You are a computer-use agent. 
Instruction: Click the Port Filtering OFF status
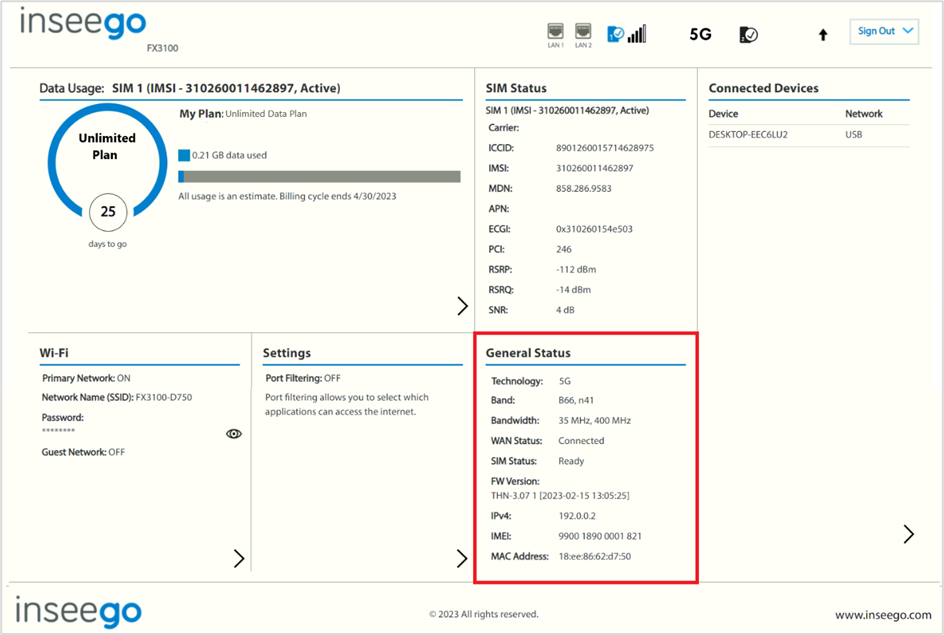(303, 378)
